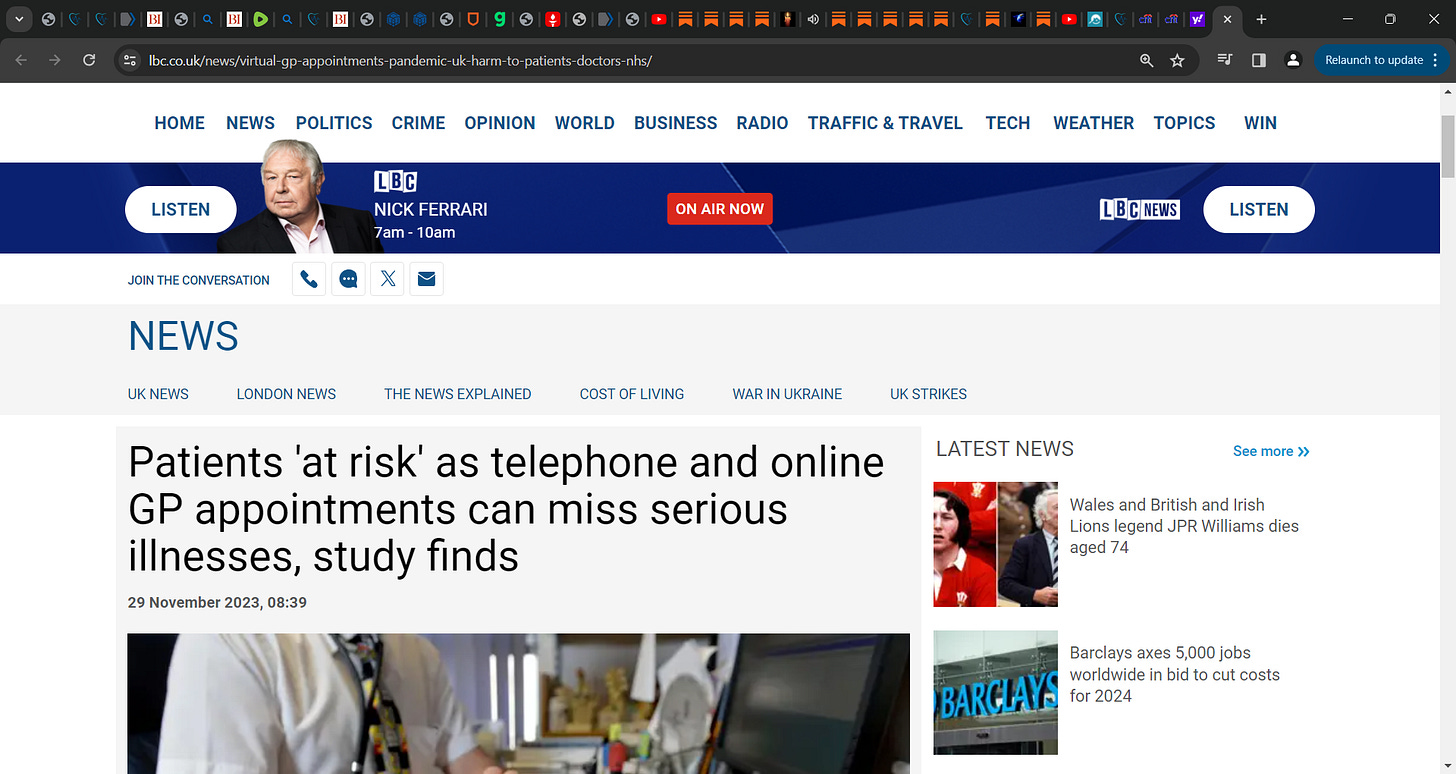Click the Barclays story thumbnail
The width and height of the screenshot is (1456, 774).
tap(995, 692)
